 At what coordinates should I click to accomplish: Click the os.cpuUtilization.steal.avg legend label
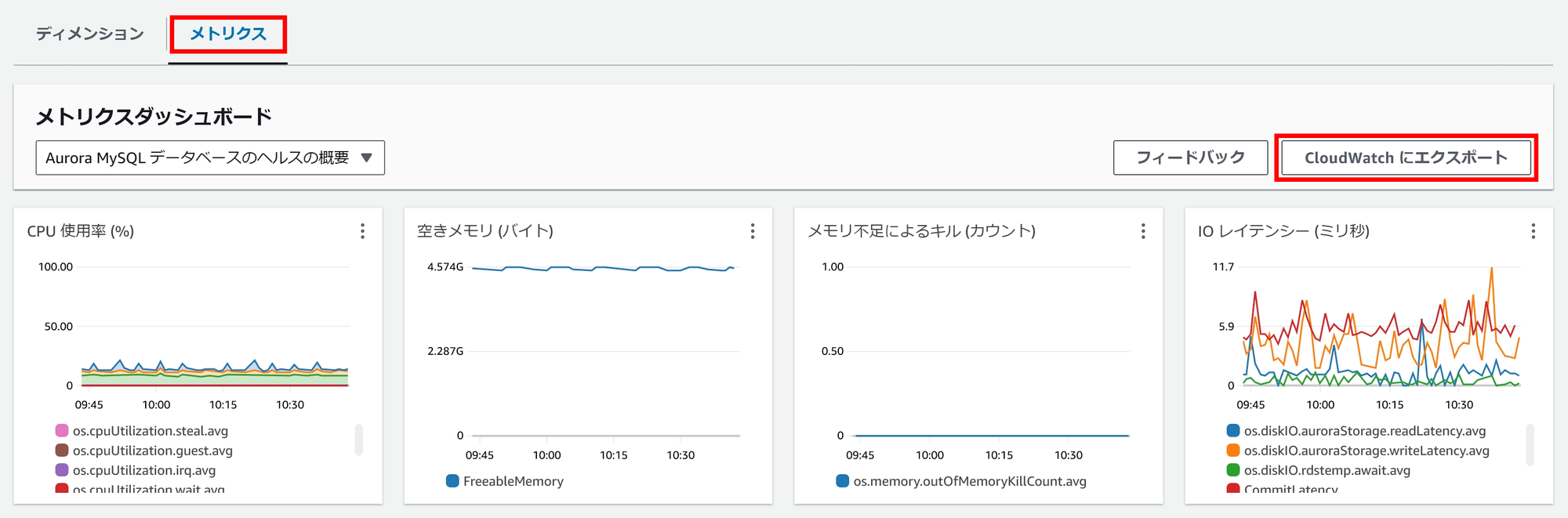(x=151, y=430)
